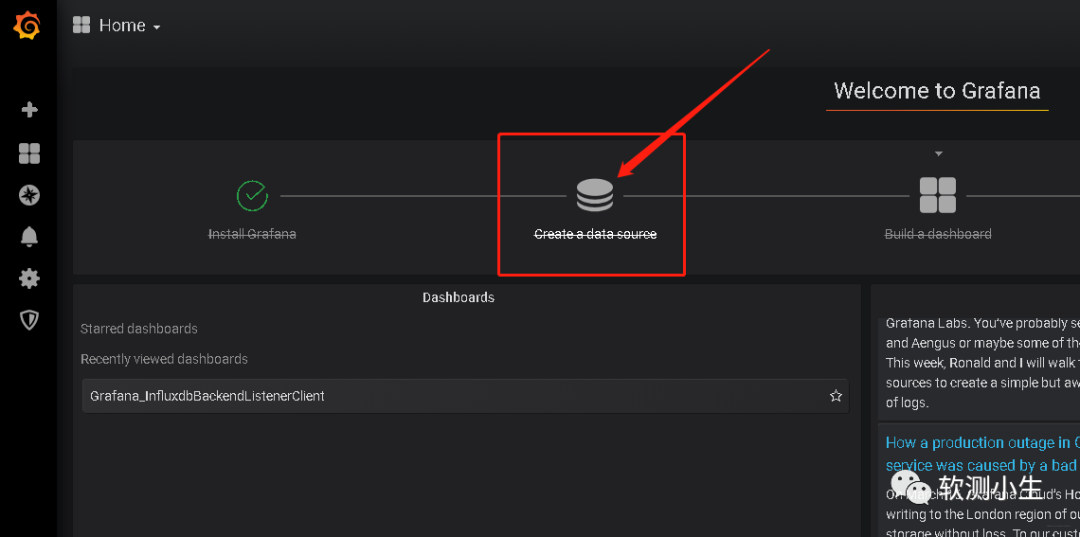This screenshot has height=537, width=1080.
Task: Open the production outage news article link
Action: coord(982,454)
